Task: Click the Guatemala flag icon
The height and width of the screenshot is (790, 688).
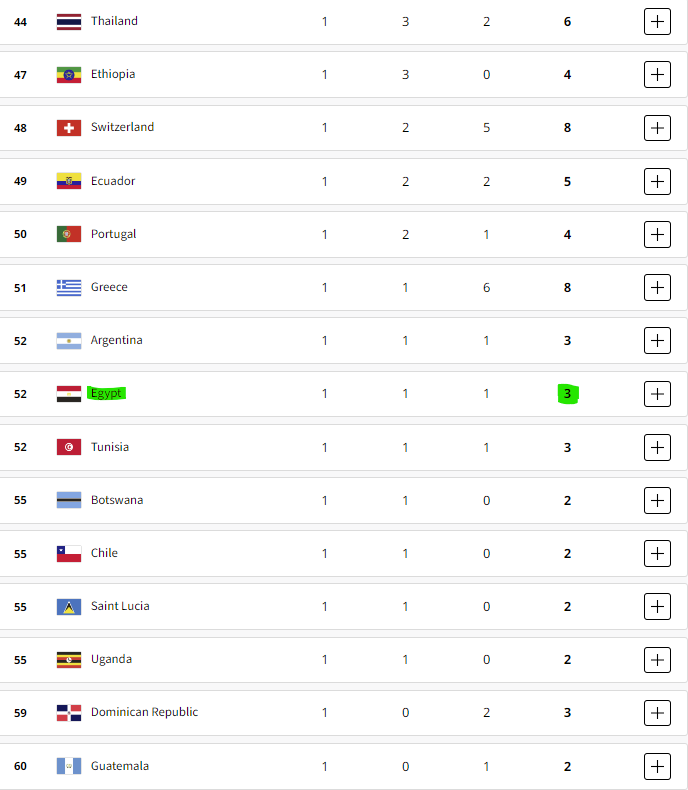Action: (69, 766)
